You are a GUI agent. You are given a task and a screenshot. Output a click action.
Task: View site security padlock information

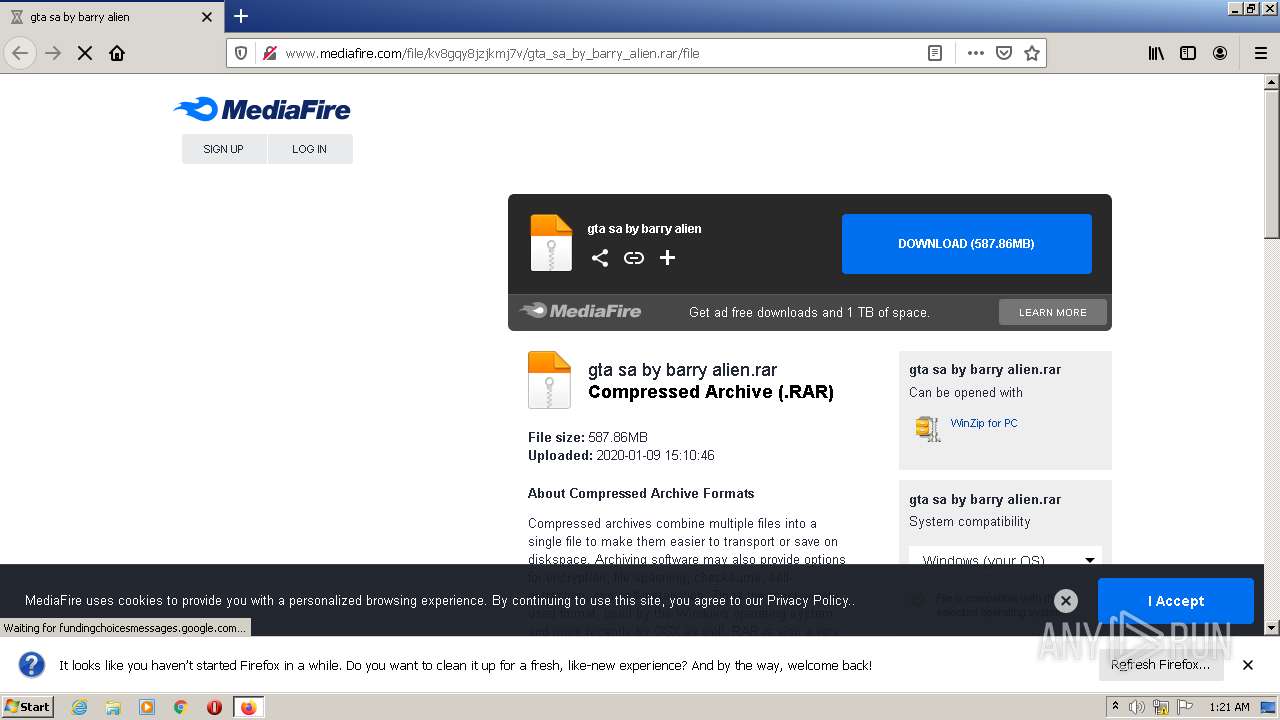click(x=268, y=53)
